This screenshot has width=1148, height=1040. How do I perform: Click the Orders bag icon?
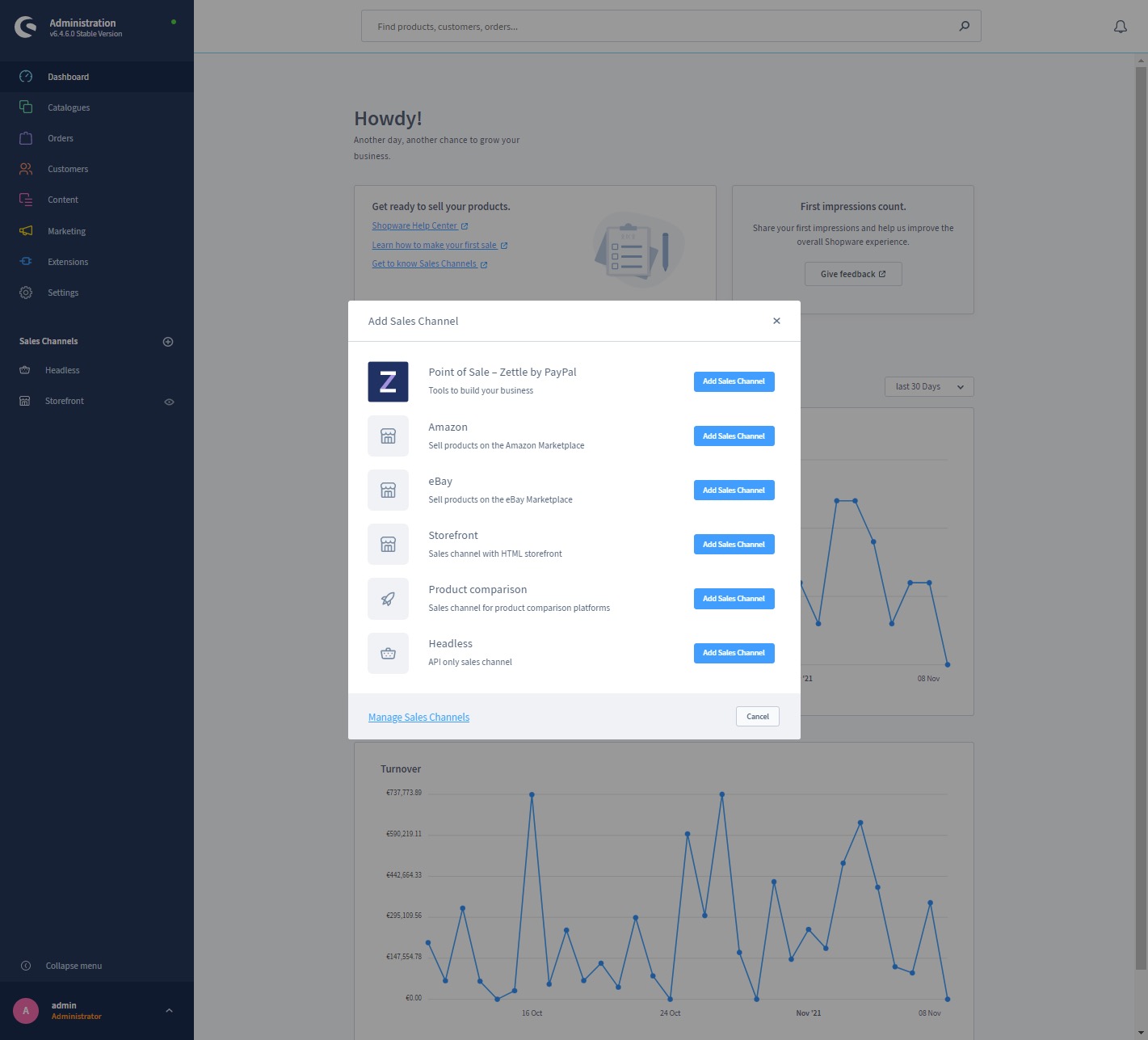pyautogui.click(x=26, y=138)
